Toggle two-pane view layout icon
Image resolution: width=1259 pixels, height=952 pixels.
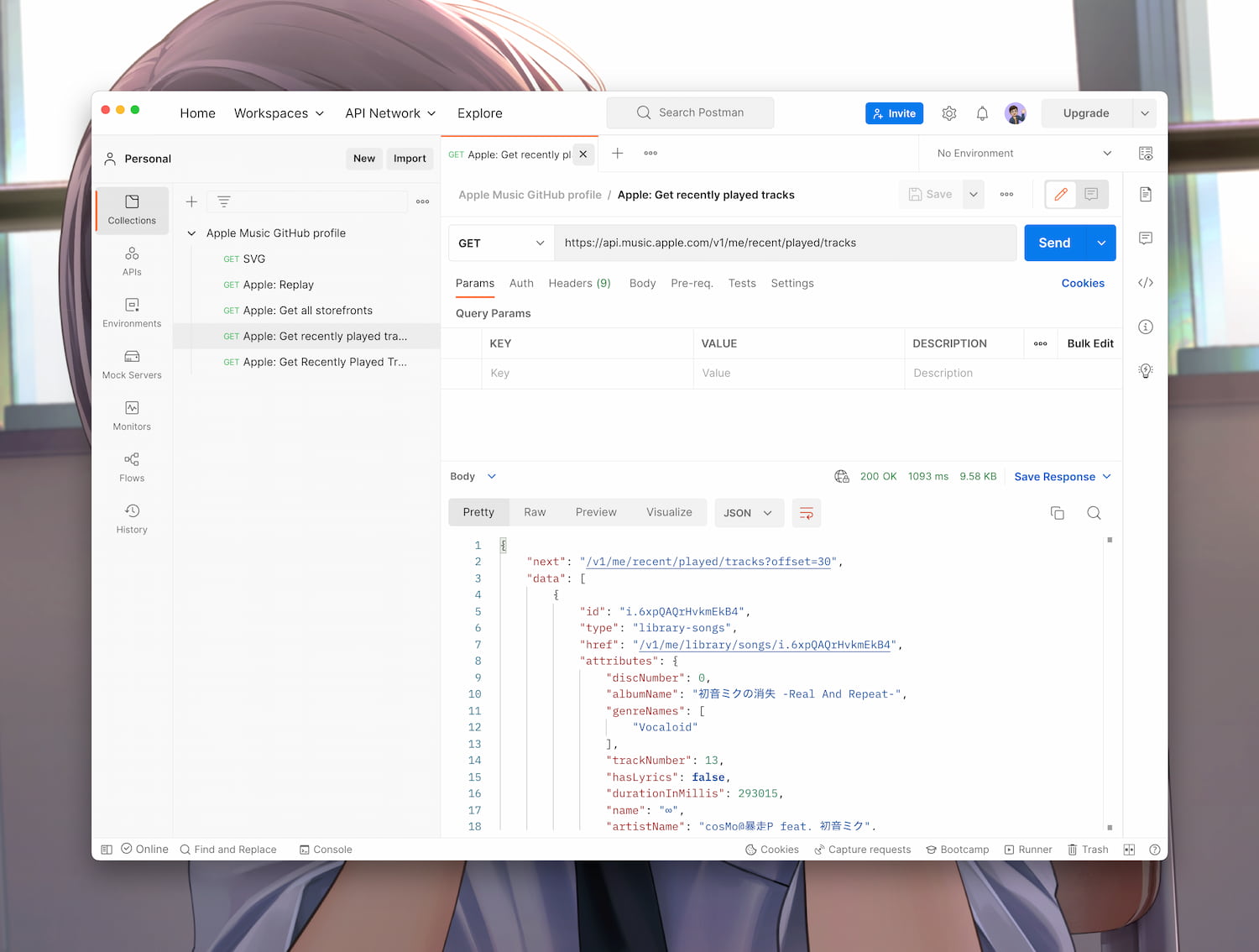(x=1130, y=850)
